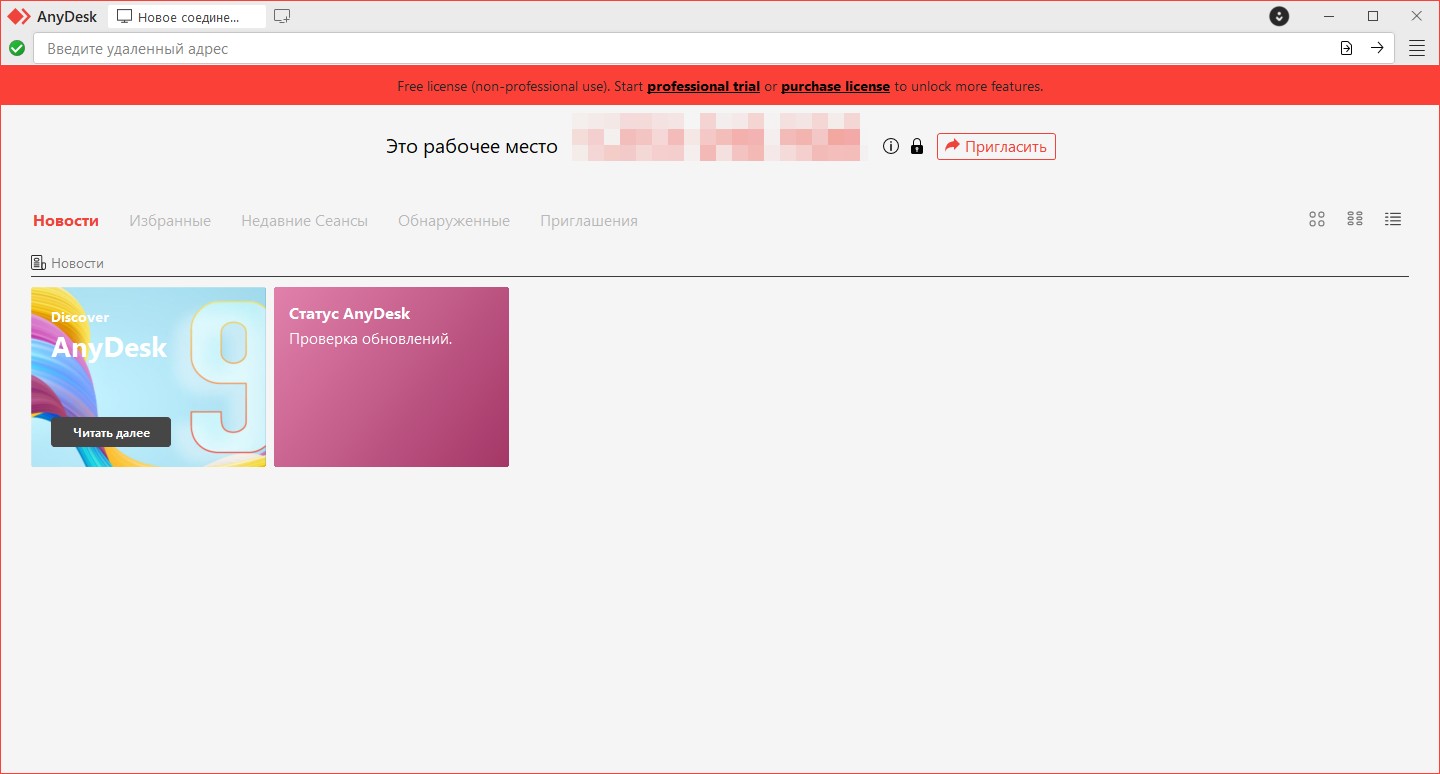Switch to large tiles view
The width and height of the screenshot is (1440, 774).
(1317, 219)
